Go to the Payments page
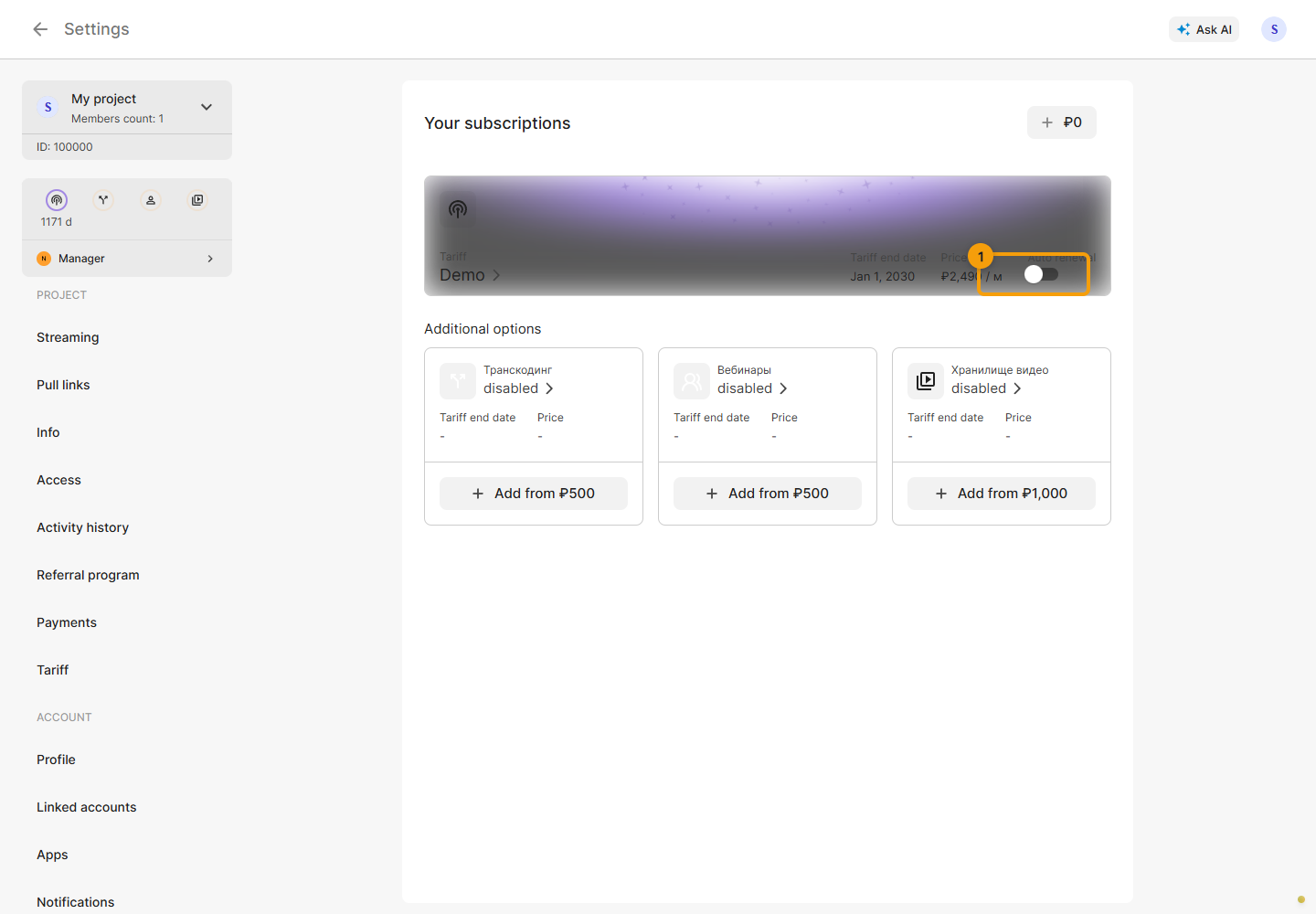Screen dimensions: 1316x914 (67, 622)
